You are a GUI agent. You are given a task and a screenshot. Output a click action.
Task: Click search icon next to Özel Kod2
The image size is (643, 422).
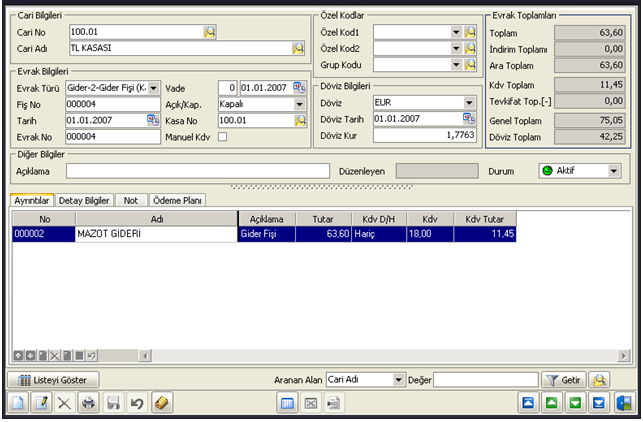point(470,48)
